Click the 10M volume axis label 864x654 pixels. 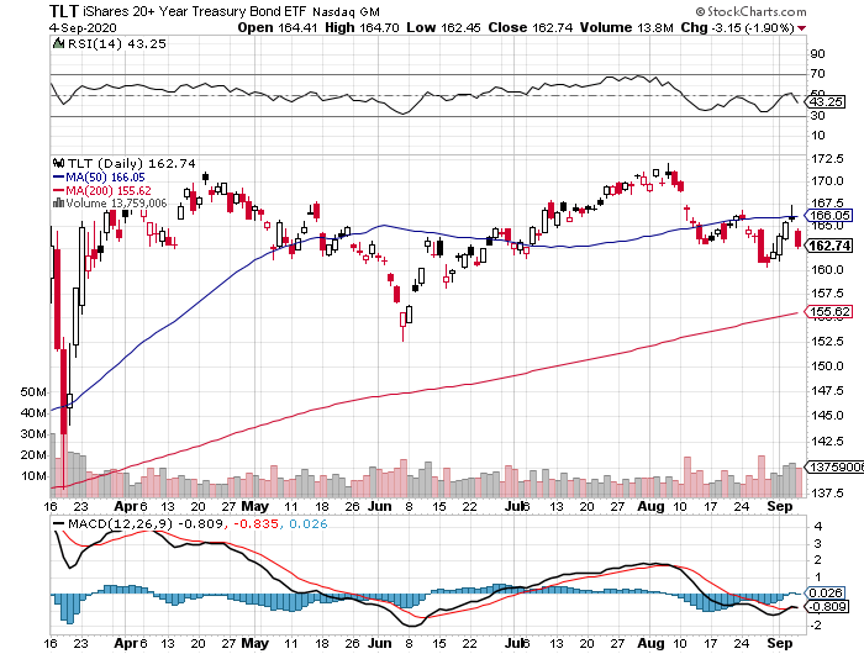pos(33,476)
